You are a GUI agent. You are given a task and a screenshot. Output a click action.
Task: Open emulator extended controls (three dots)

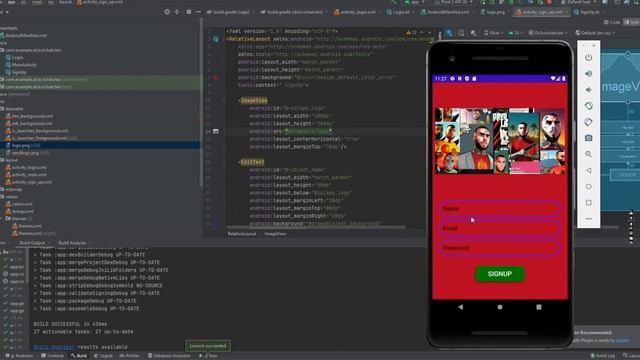(588, 219)
